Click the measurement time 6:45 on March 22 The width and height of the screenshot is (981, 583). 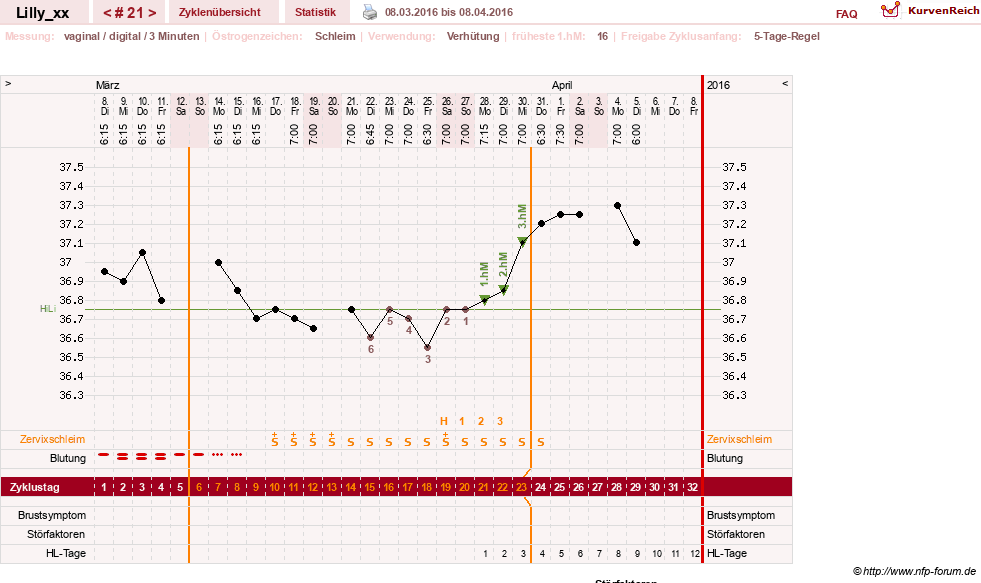[x=370, y=134]
